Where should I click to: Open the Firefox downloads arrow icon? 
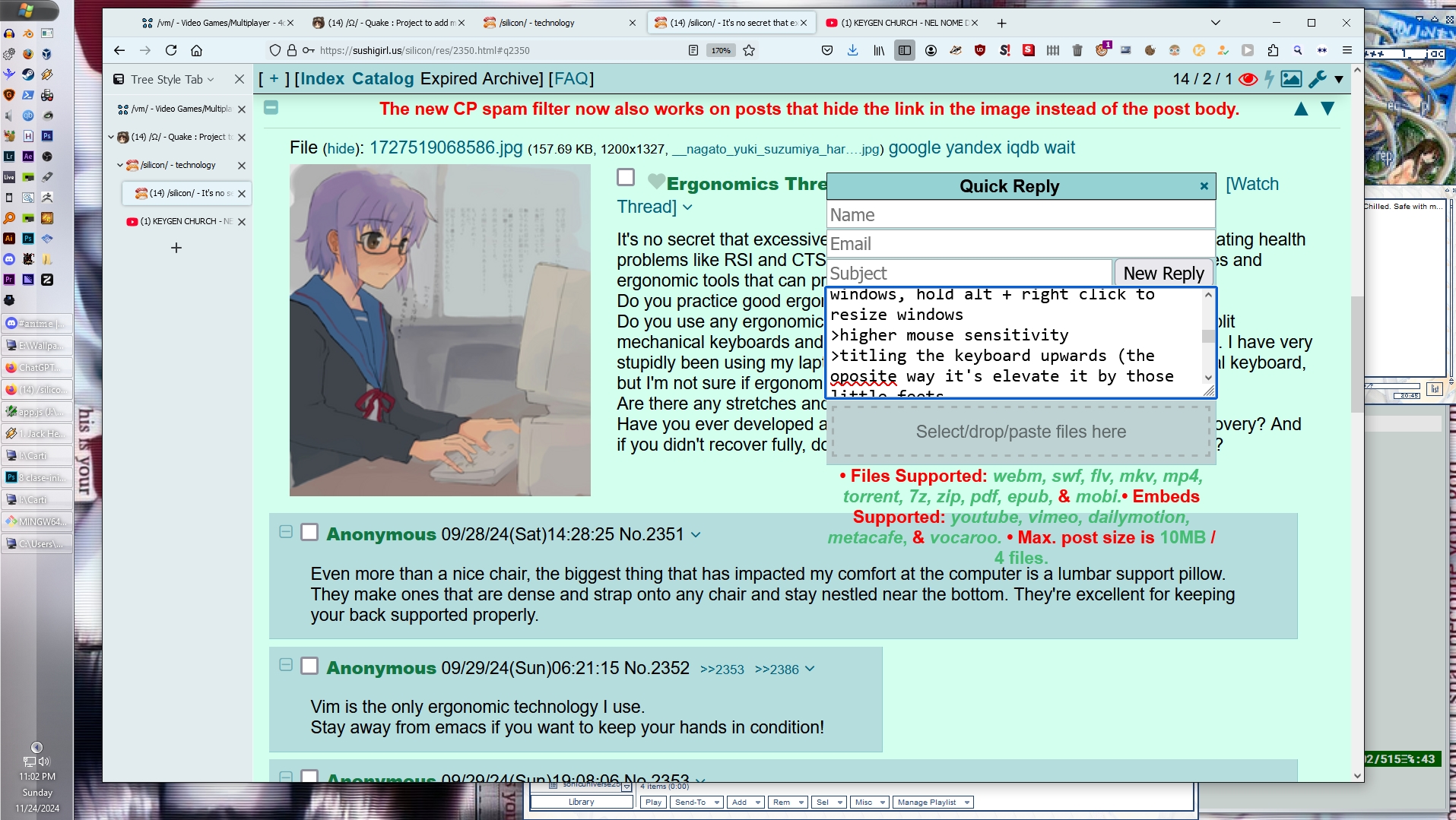852,50
